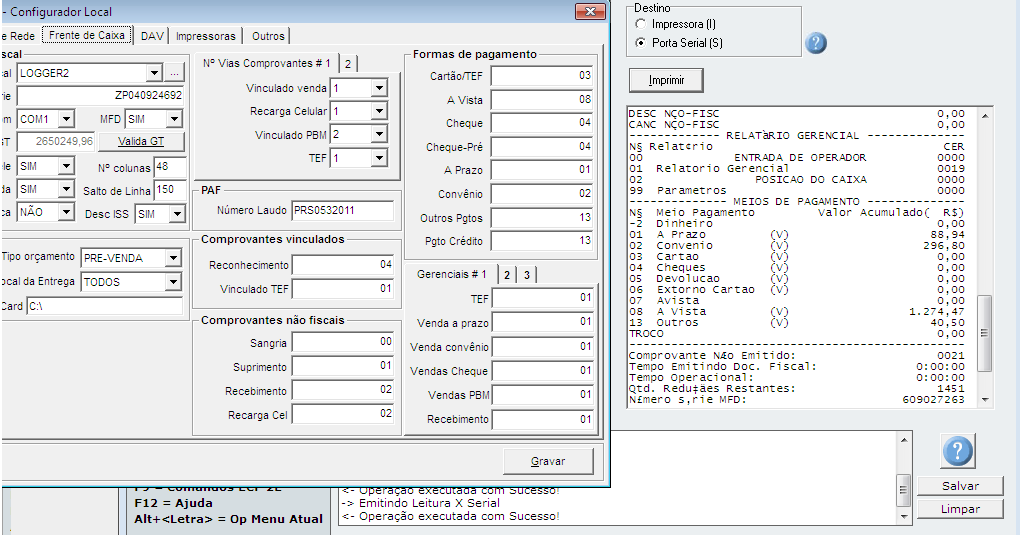The width and height of the screenshot is (1020, 535).
Task: Expand the Recarga Celular dropdown
Action: pyautogui.click(x=378, y=111)
